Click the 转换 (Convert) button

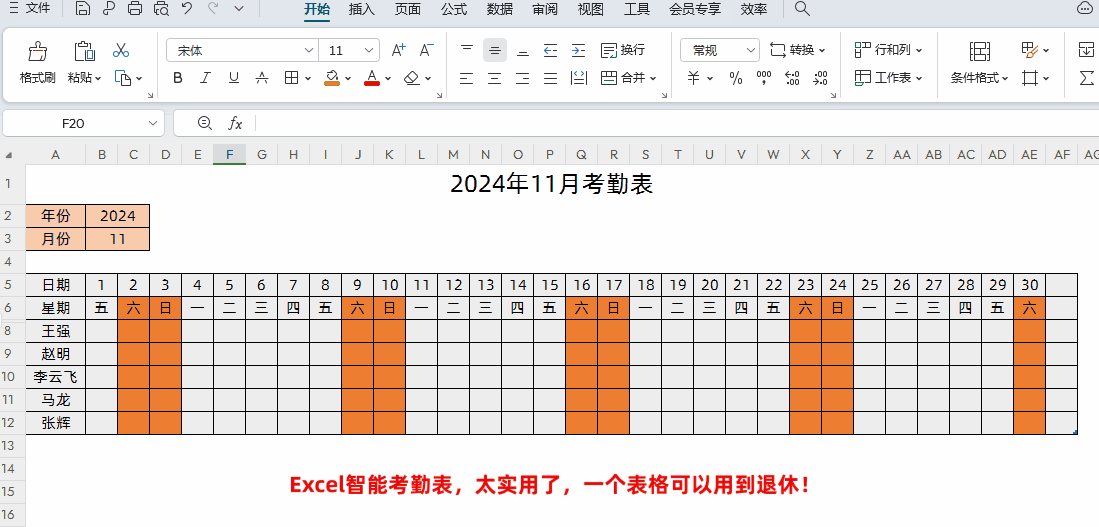[798, 50]
